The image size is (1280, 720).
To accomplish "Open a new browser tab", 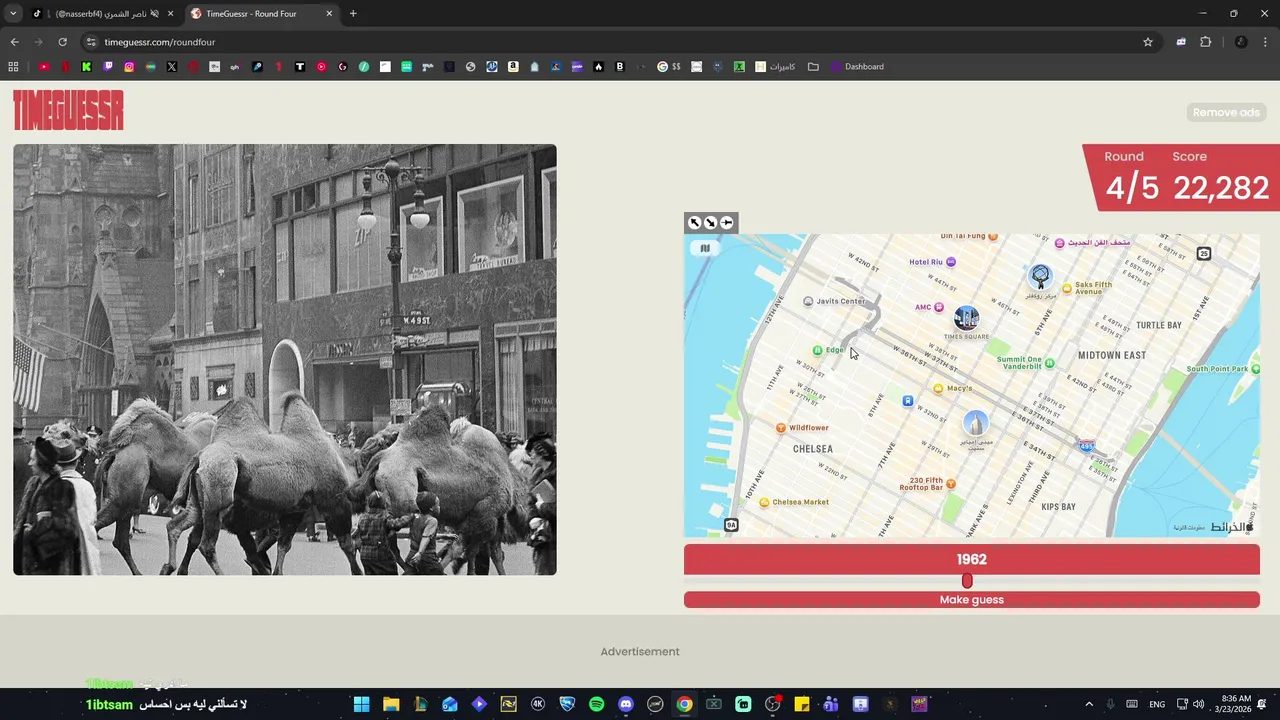I will [353, 14].
